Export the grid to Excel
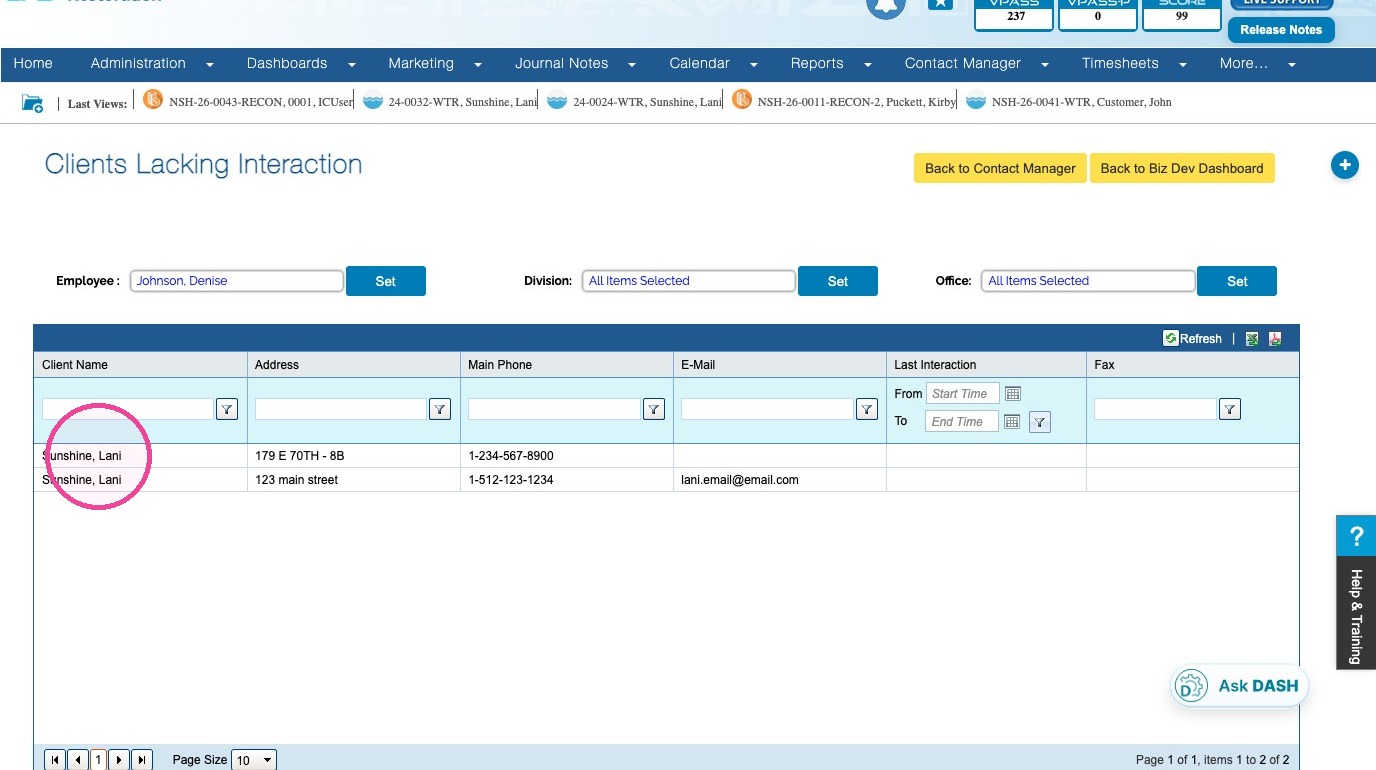This screenshot has width=1376, height=770. coord(1252,339)
